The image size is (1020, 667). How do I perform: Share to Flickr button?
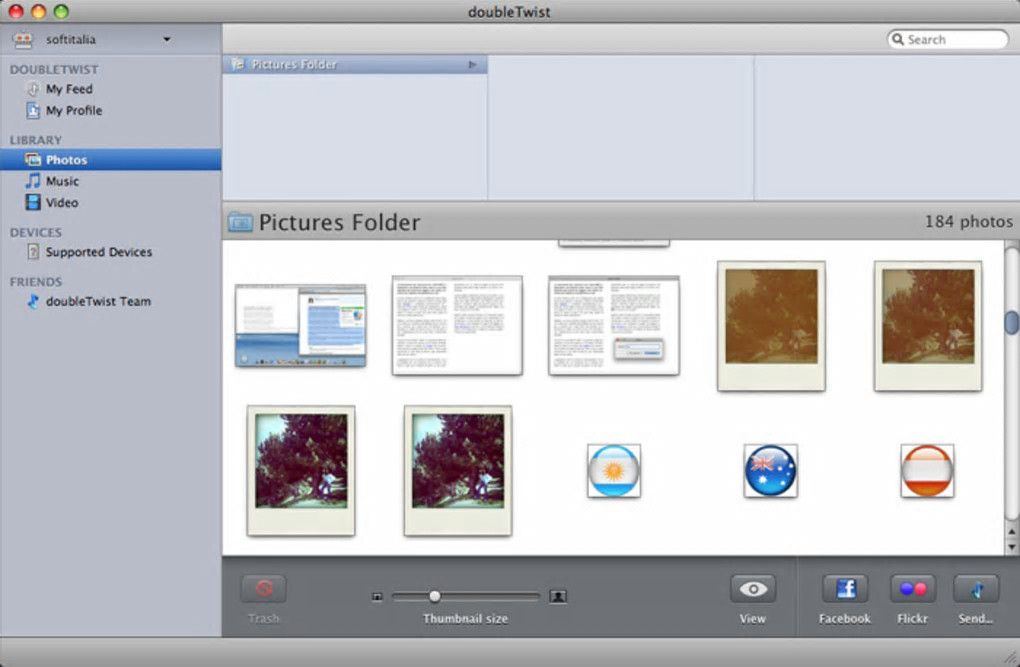[x=913, y=589]
